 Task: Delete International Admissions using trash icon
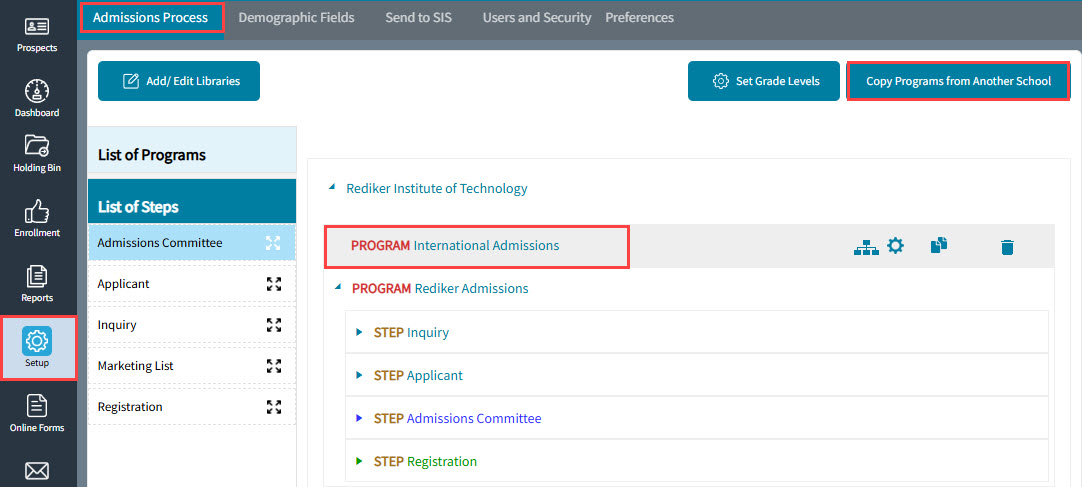click(x=1007, y=246)
